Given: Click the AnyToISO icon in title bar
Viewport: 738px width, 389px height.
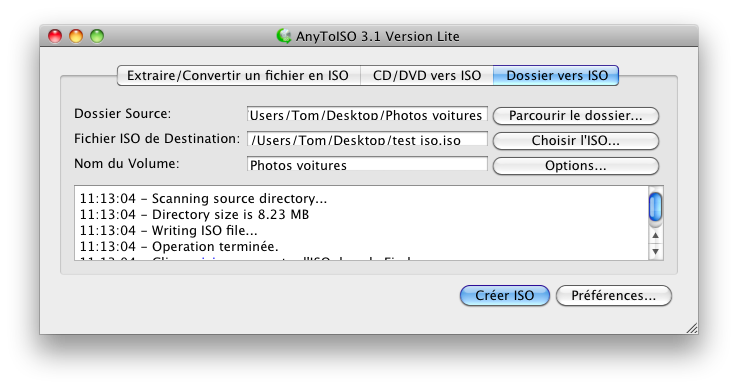Looking at the screenshot, I should point(283,36).
